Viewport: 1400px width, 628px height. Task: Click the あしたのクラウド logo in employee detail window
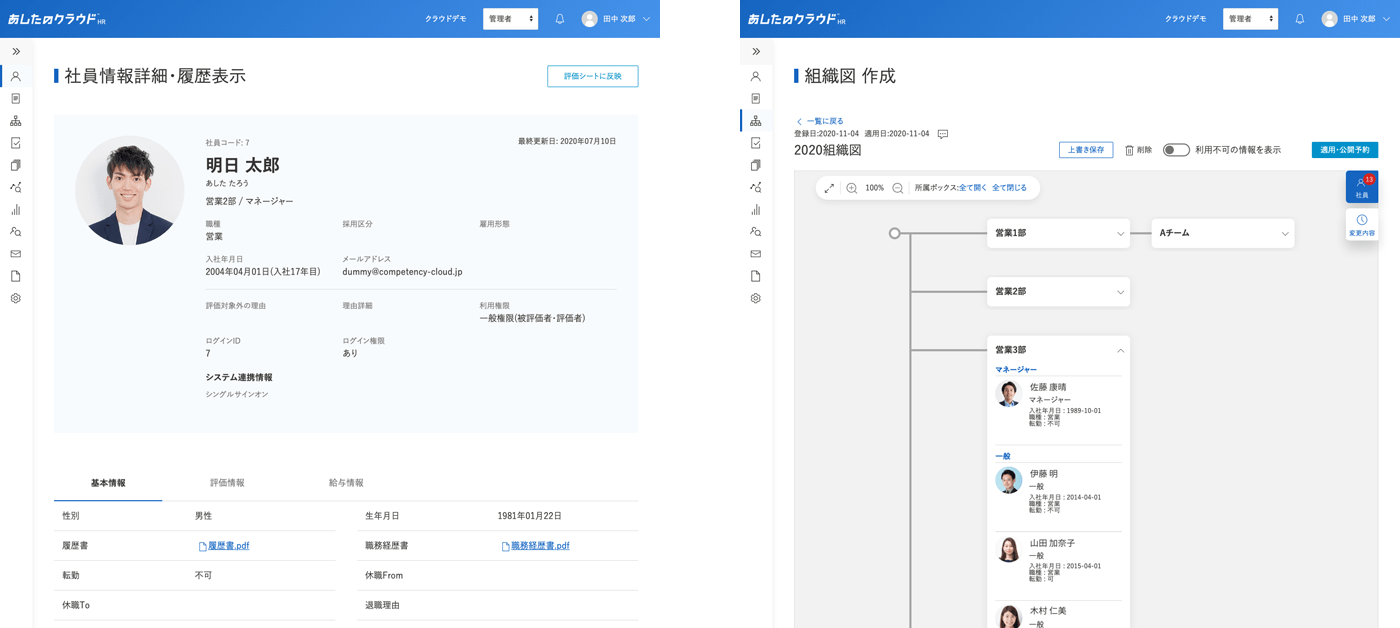tap(57, 19)
